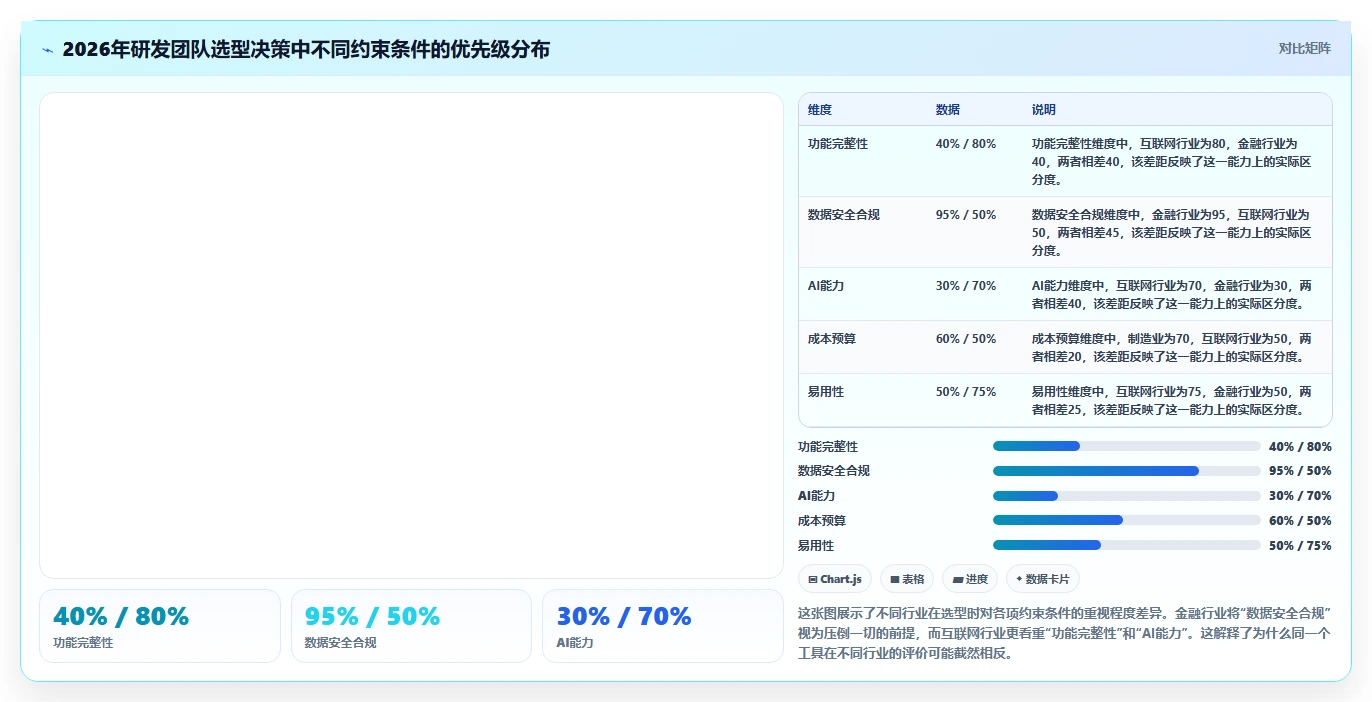Viewport: 1372px width, 702px height.
Task: Click 功能完整性 in the table's first row
Action: pos(838,144)
